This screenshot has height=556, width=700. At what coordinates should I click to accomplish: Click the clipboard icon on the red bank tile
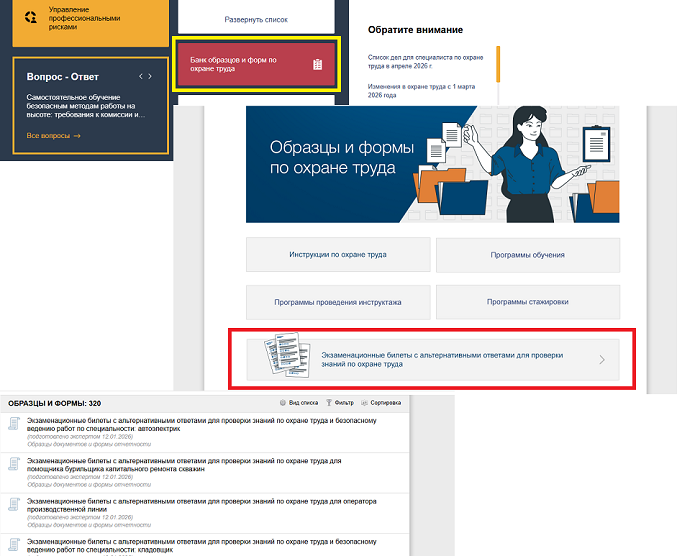pyautogui.click(x=317, y=65)
